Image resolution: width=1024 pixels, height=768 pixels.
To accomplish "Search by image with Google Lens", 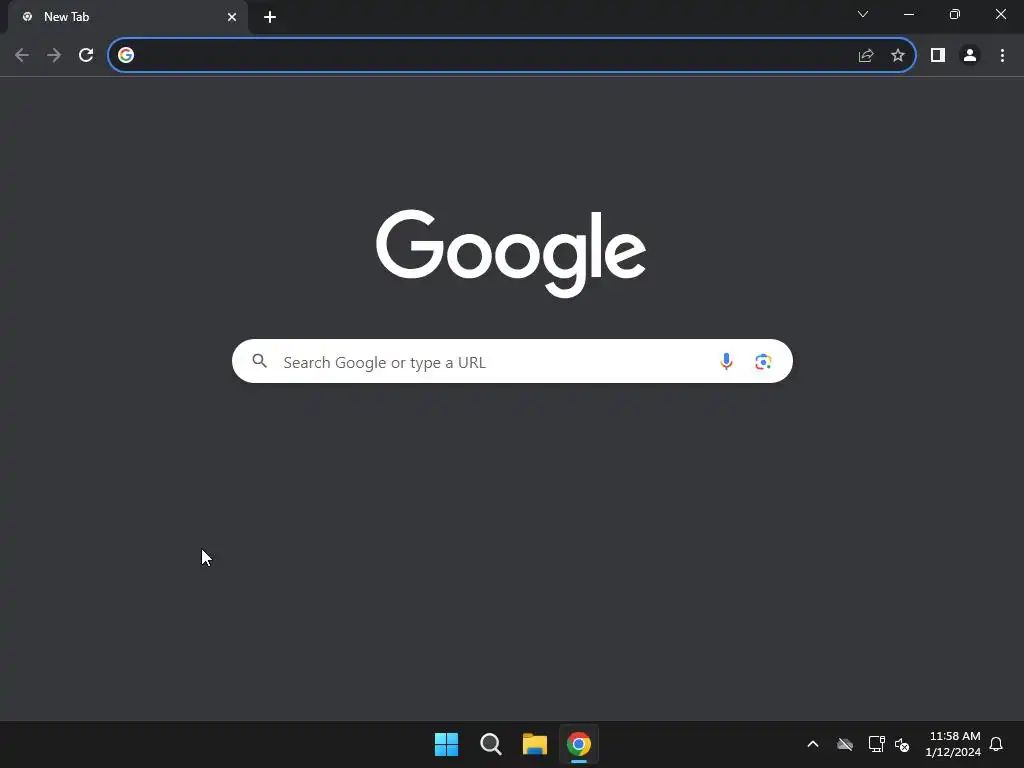I will [763, 361].
